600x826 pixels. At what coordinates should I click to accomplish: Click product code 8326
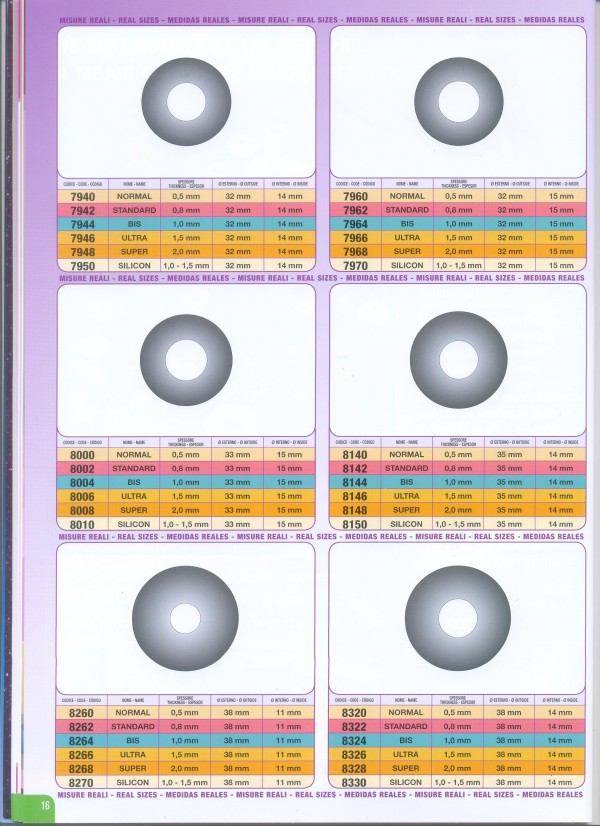pyautogui.click(x=354, y=755)
